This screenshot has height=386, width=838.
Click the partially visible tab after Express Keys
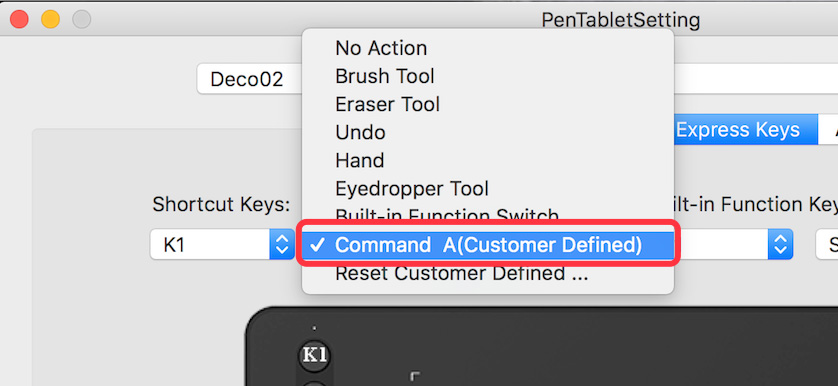pyautogui.click(x=828, y=129)
